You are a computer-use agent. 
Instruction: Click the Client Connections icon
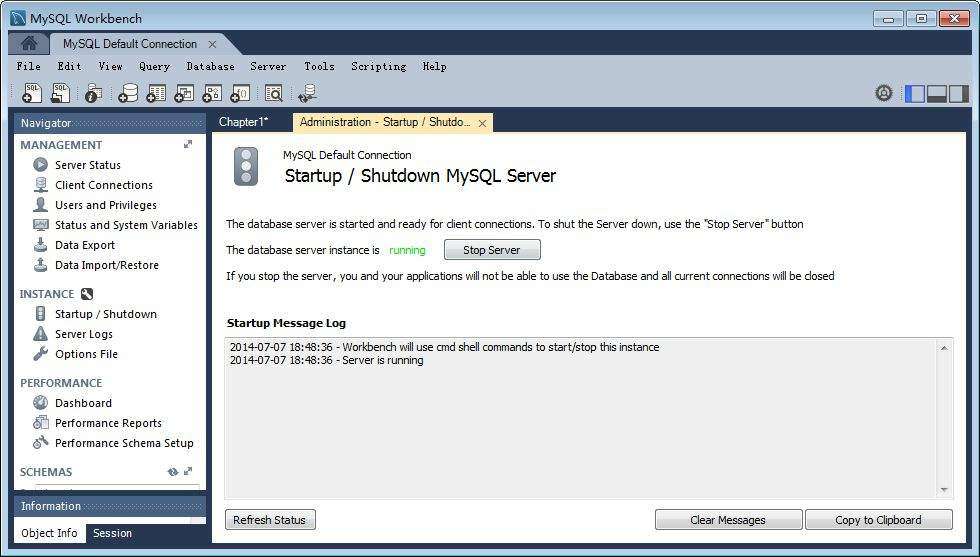click(41, 185)
